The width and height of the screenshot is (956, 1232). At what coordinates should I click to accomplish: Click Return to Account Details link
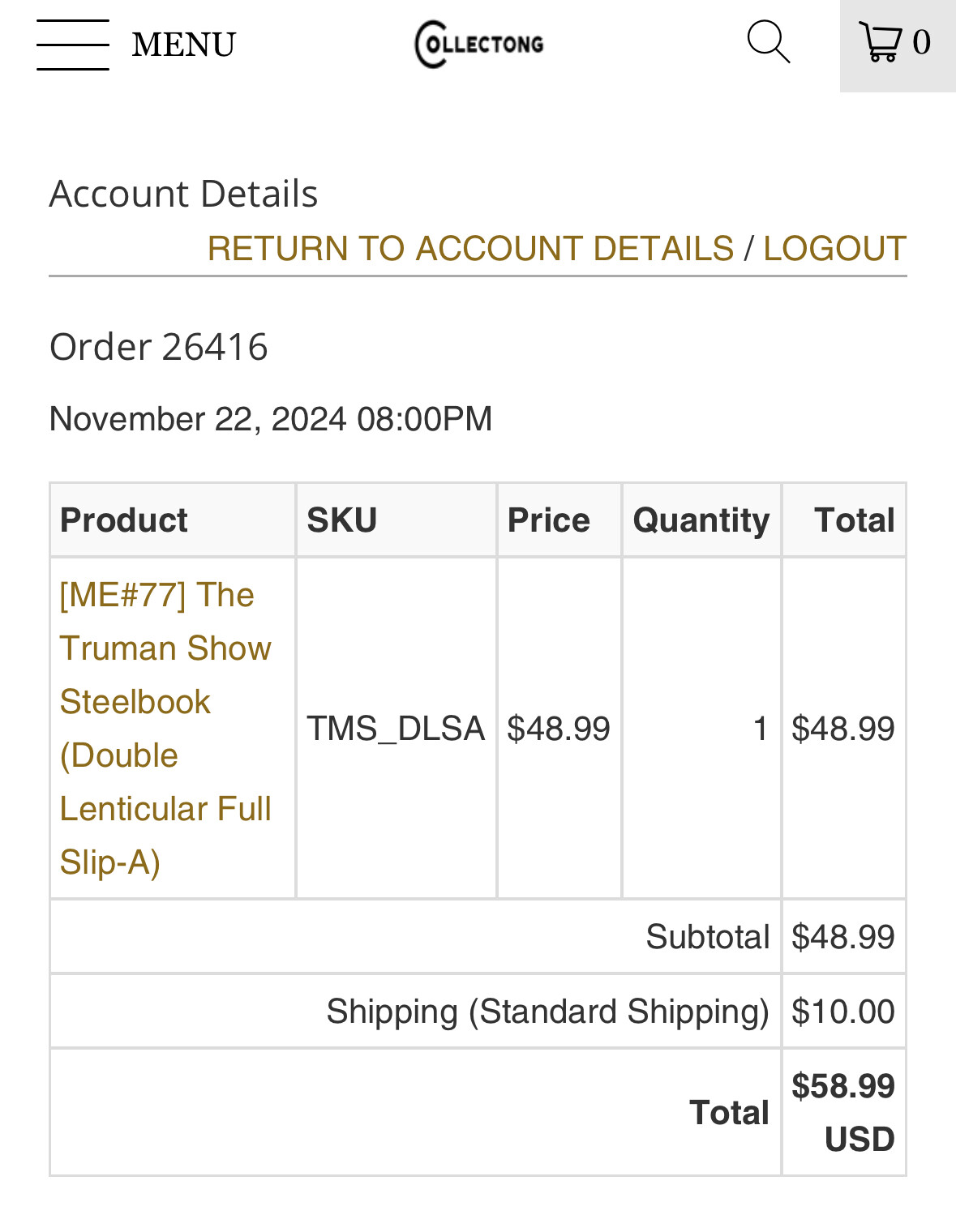coord(470,249)
